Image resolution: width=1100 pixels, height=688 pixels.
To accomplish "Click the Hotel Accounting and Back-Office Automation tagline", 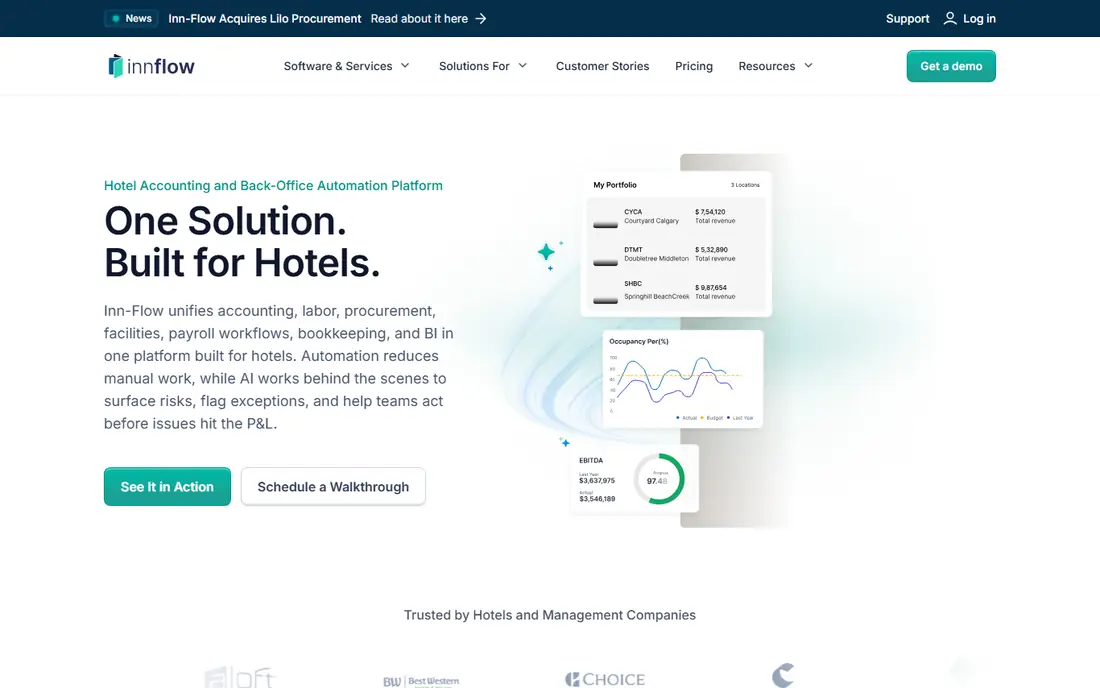I will click(273, 185).
